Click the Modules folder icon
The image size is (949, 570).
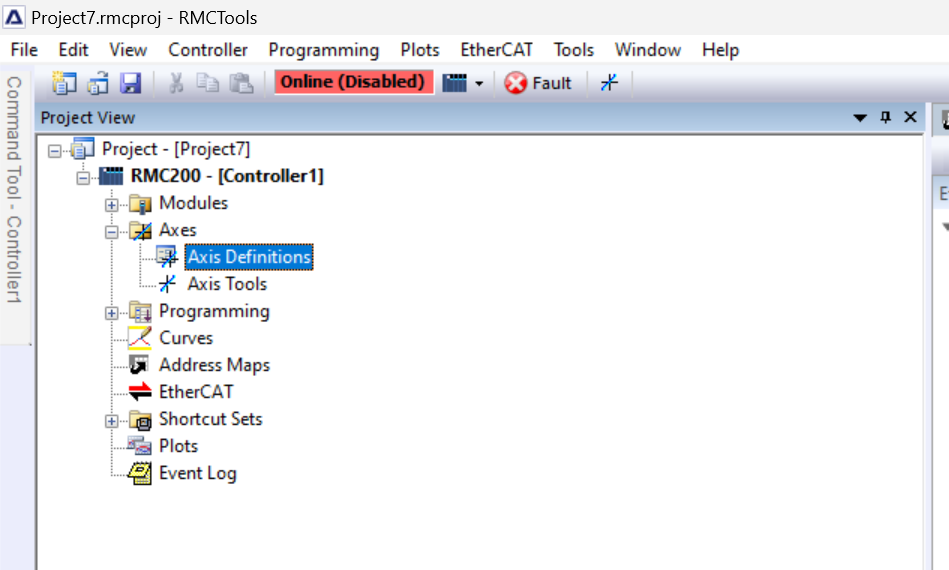click(140, 204)
